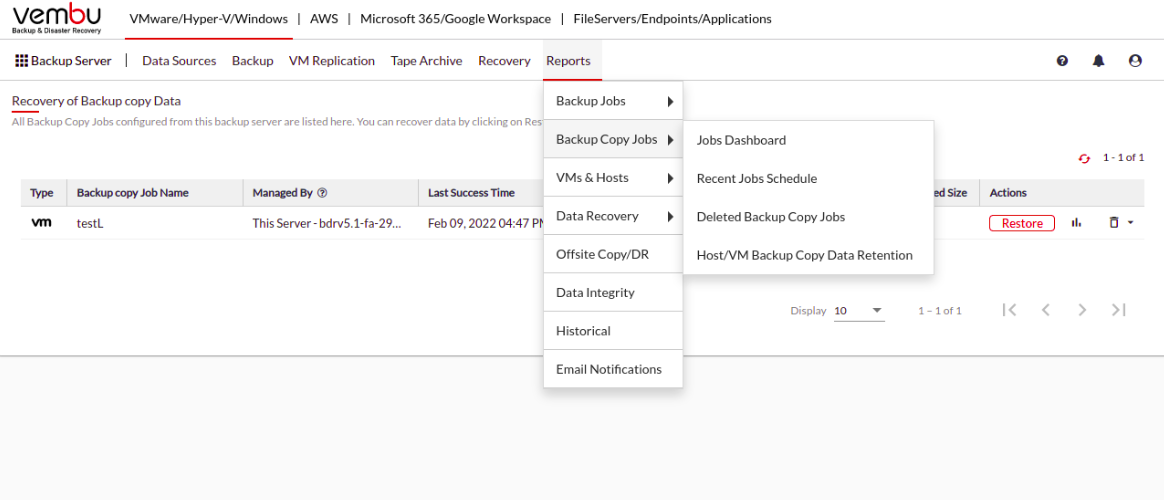Click the This Server - bdrv5.1 cell
1164x500 pixels.
[327, 223]
